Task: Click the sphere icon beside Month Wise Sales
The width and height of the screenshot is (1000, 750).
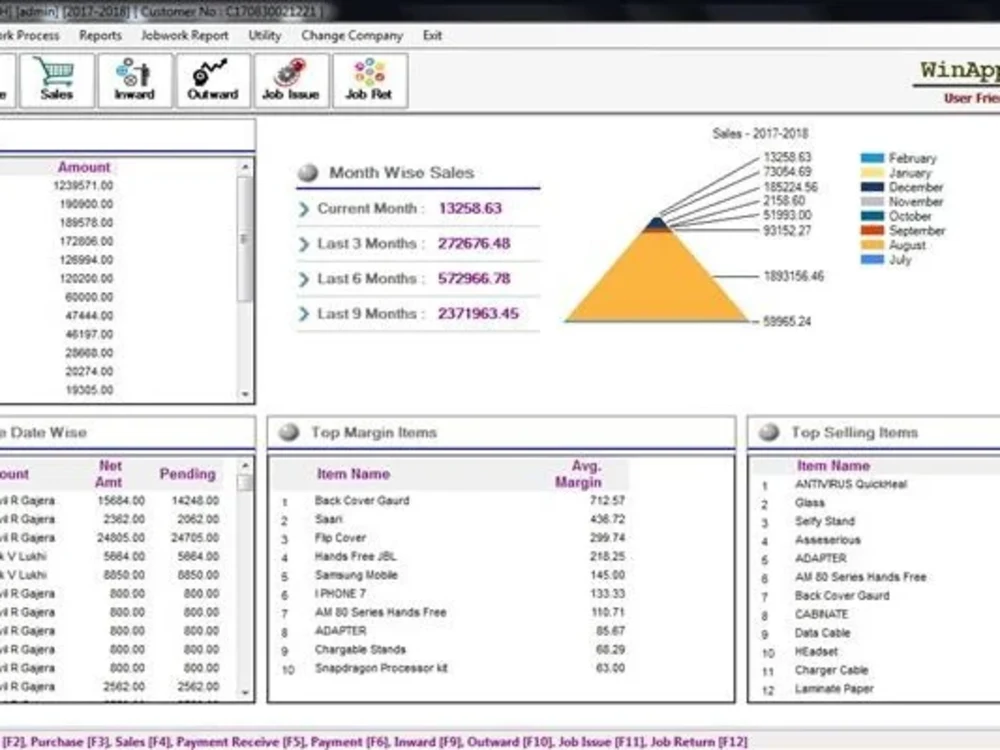Action: (x=308, y=173)
